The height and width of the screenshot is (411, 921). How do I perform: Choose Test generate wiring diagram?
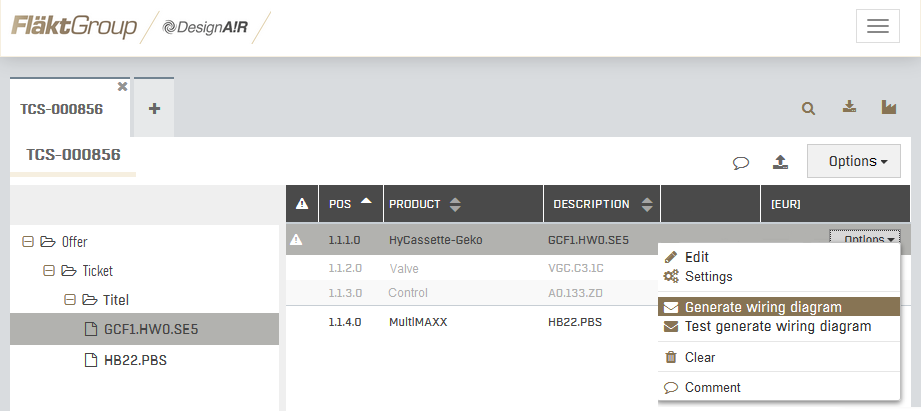777,326
